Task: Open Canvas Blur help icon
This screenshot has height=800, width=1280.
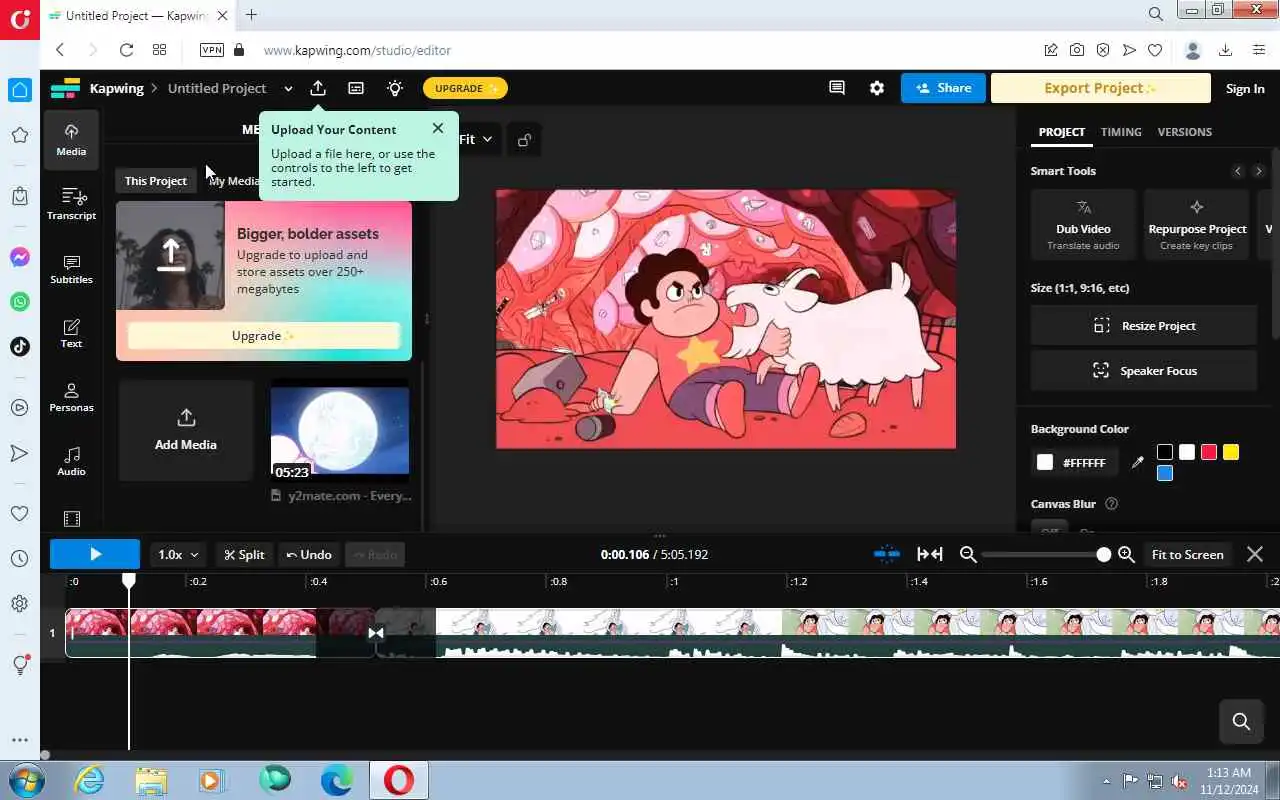Action: pyautogui.click(x=1111, y=504)
